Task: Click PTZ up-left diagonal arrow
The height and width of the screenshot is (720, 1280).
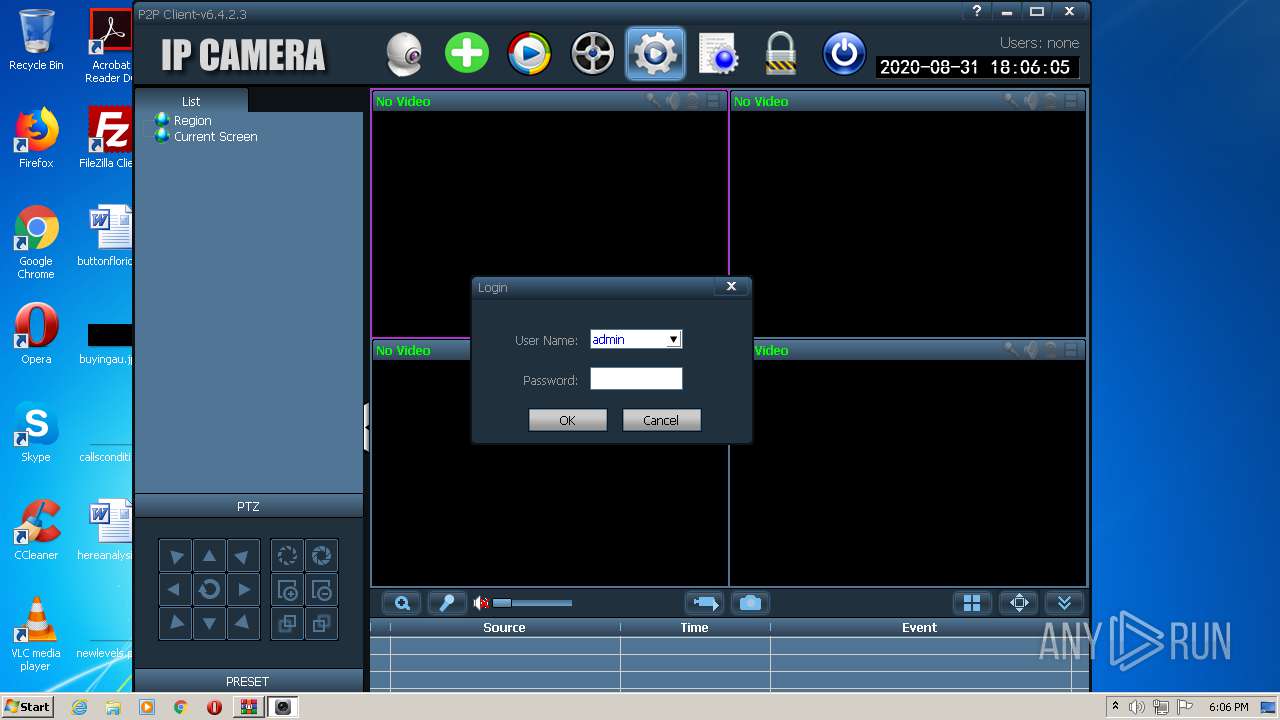Action: [x=175, y=556]
